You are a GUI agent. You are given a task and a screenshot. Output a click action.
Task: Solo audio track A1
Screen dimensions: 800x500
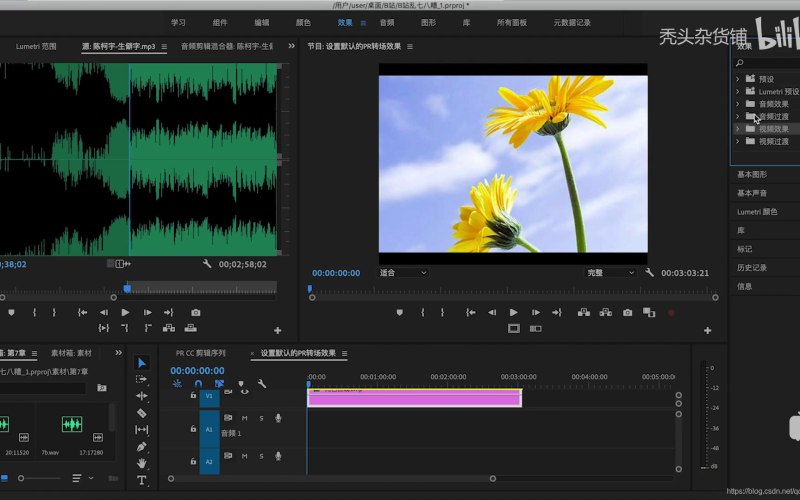(261, 418)
